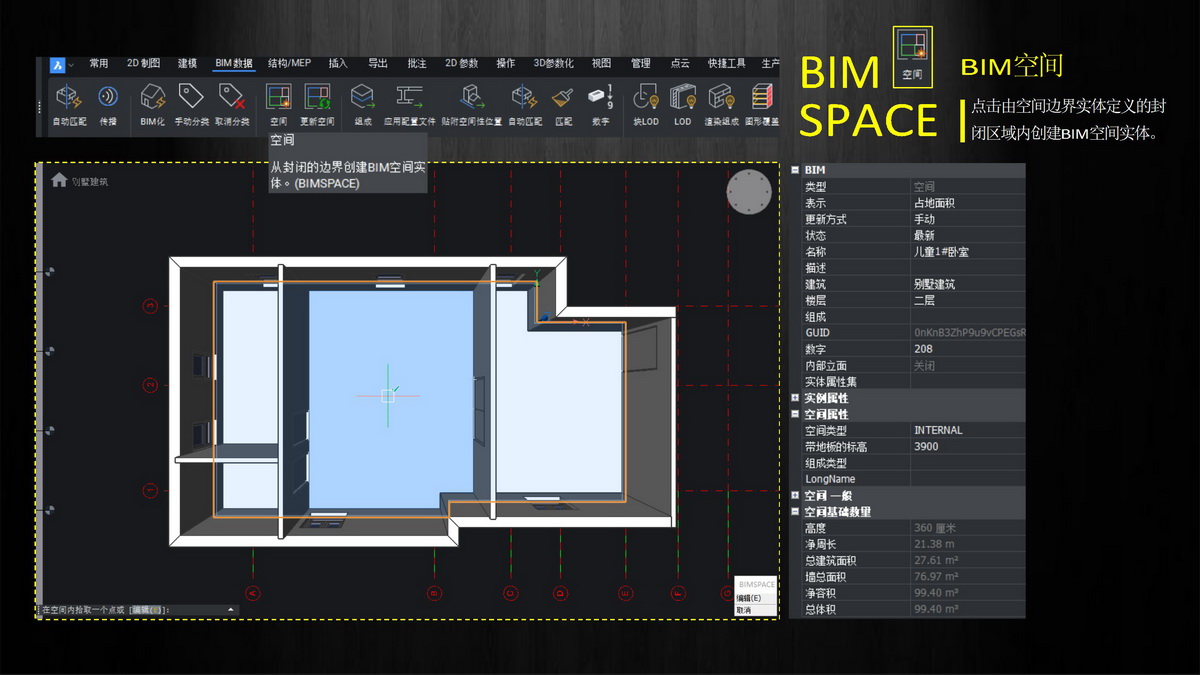
Task: Switch to the 批注 tab
Action: 417,64
